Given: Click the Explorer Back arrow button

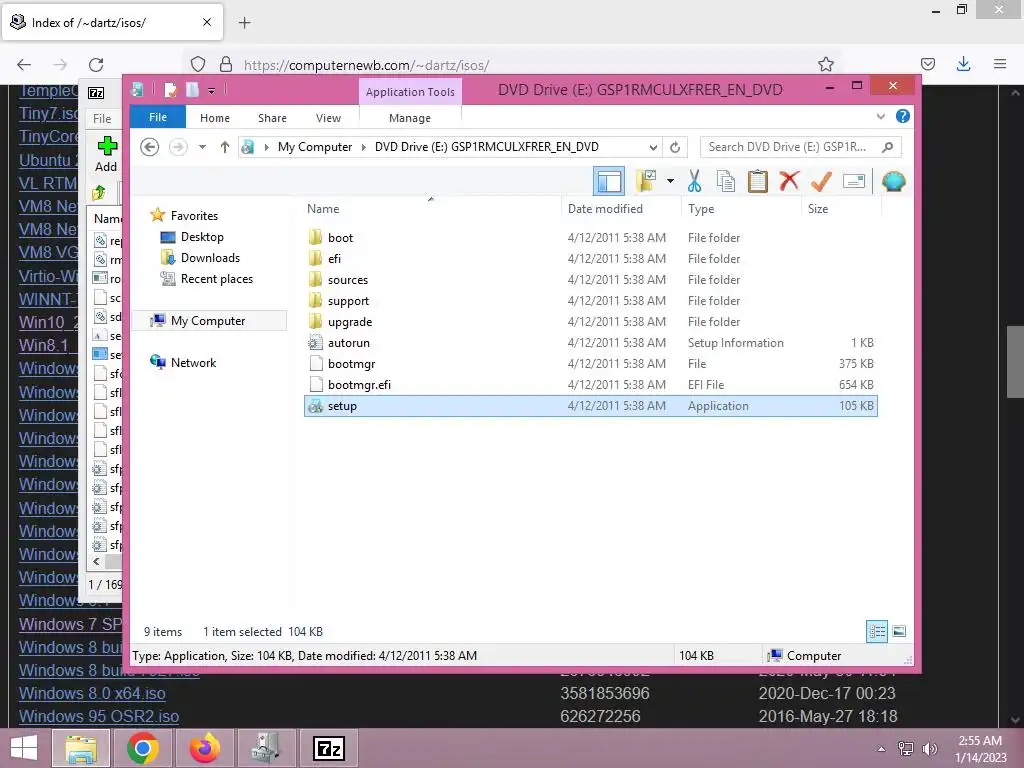Looking at the screenshot, I should tap(150, 147).
